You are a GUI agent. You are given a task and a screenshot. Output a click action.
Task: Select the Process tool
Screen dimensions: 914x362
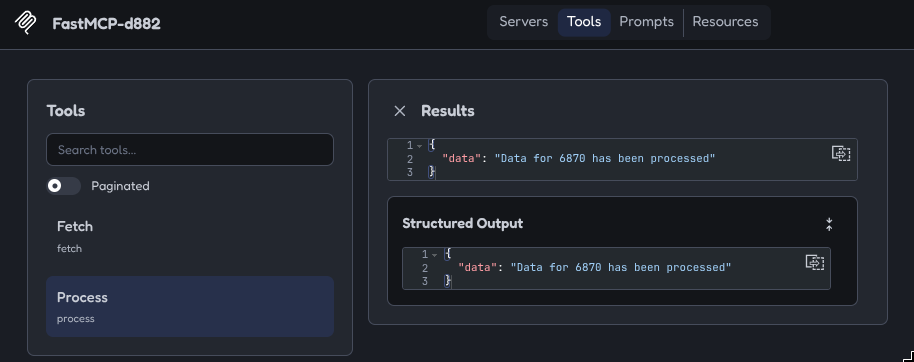tap(190, 307)
